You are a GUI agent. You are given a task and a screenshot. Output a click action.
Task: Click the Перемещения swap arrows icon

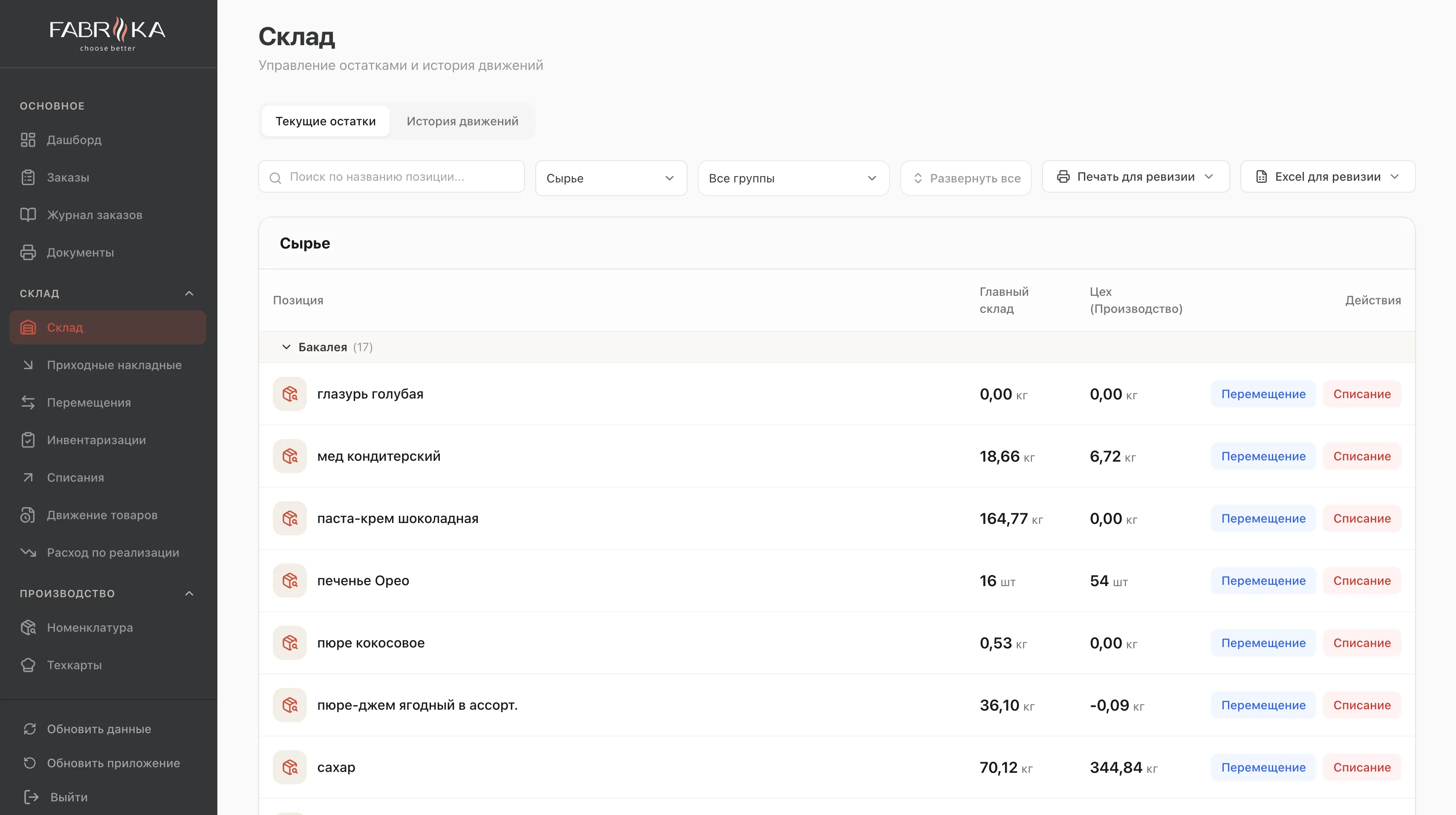click(x=28, y=402)
